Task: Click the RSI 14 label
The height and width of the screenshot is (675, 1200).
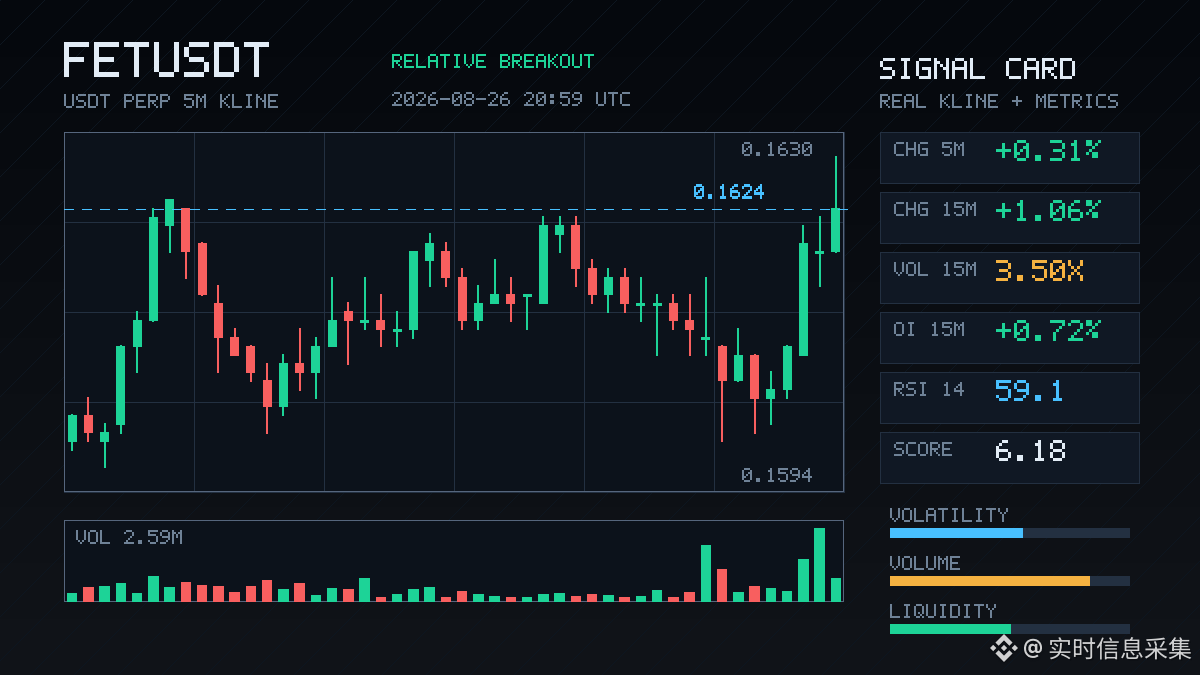Action: click(x=929, y=389)
